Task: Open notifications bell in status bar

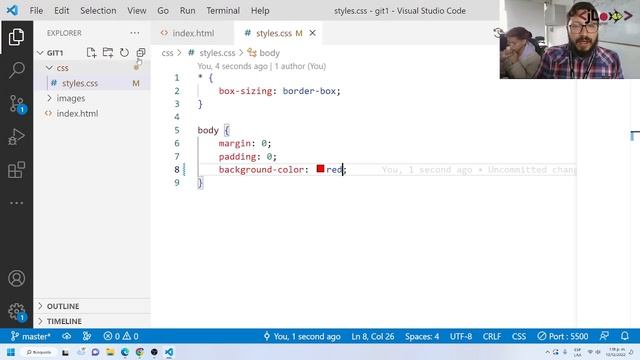Action: pyautogui.click(x=624, y=336)
